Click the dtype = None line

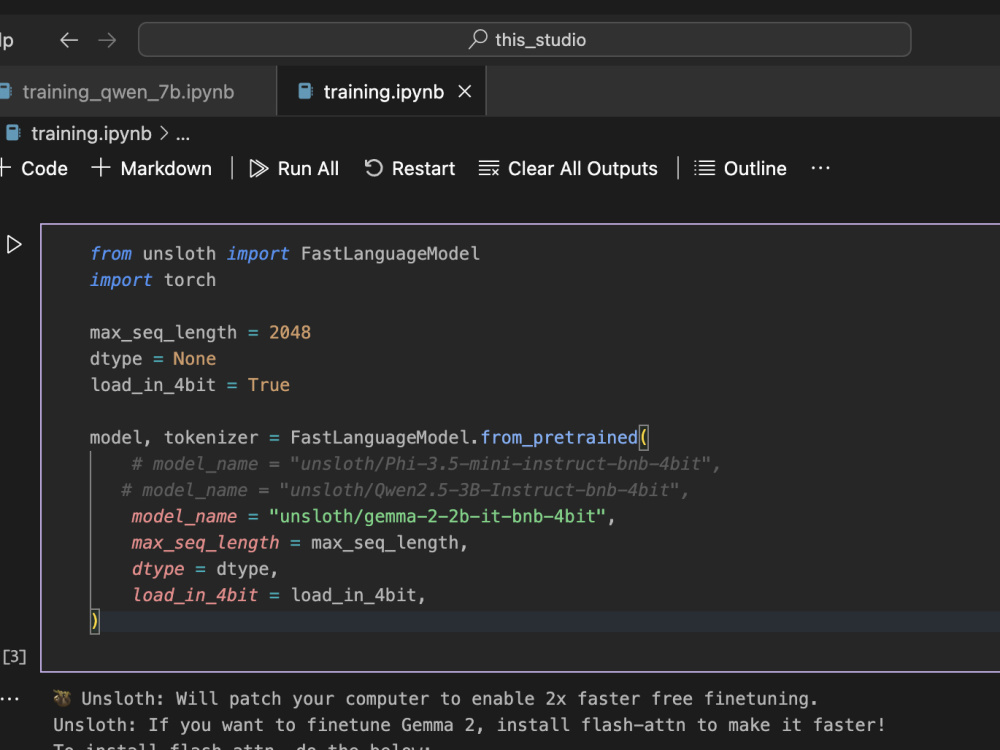click(153, 358)
